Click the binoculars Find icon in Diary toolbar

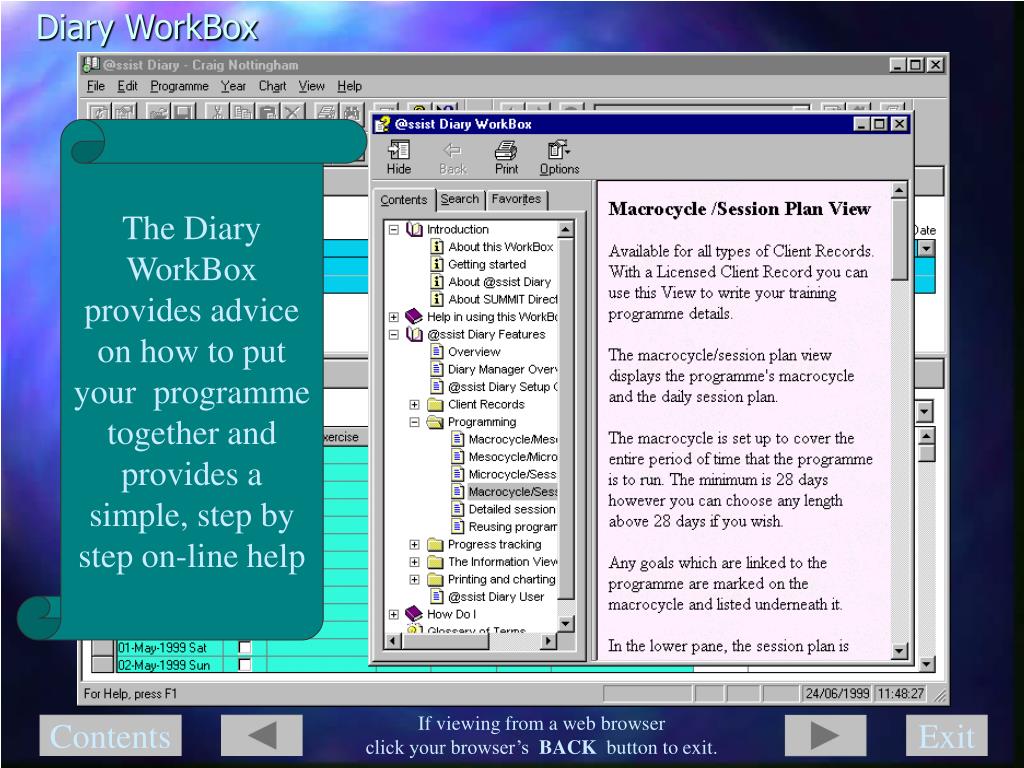click(x=352, y=112)
